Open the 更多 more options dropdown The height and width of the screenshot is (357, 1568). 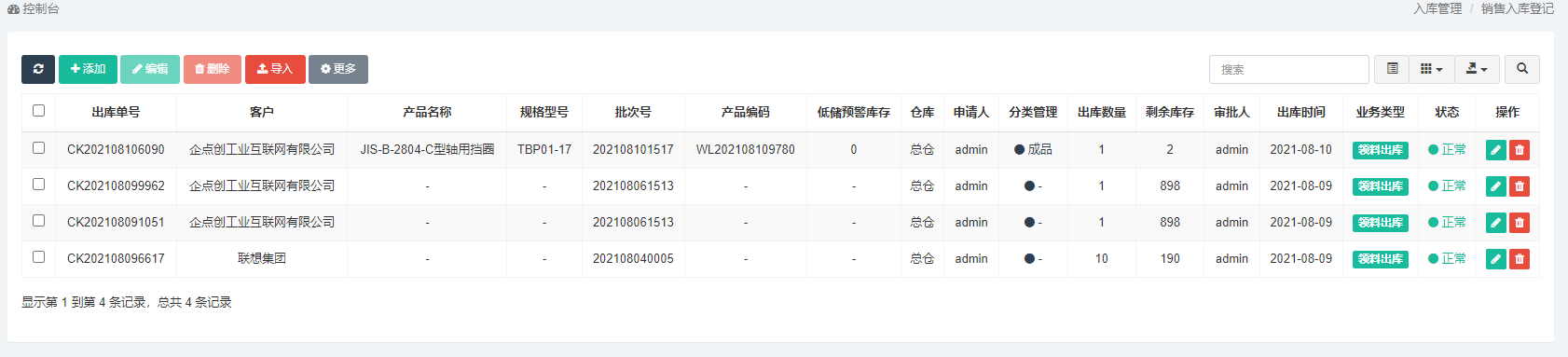tap(338, 69)
